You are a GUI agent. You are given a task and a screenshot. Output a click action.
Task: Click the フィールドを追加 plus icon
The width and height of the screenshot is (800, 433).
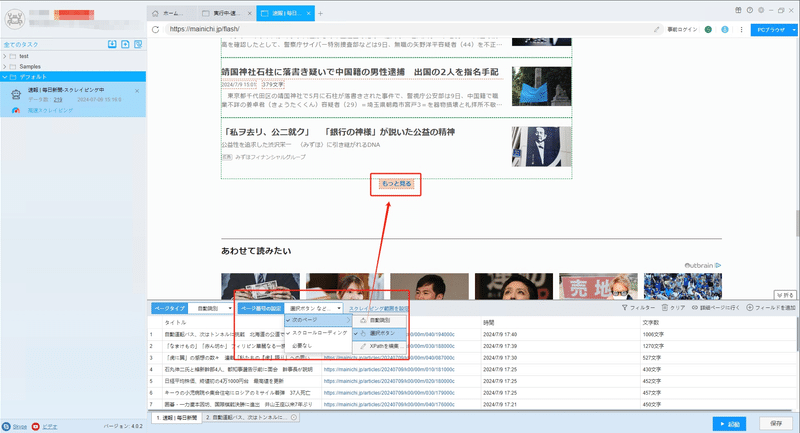(749, 308)
